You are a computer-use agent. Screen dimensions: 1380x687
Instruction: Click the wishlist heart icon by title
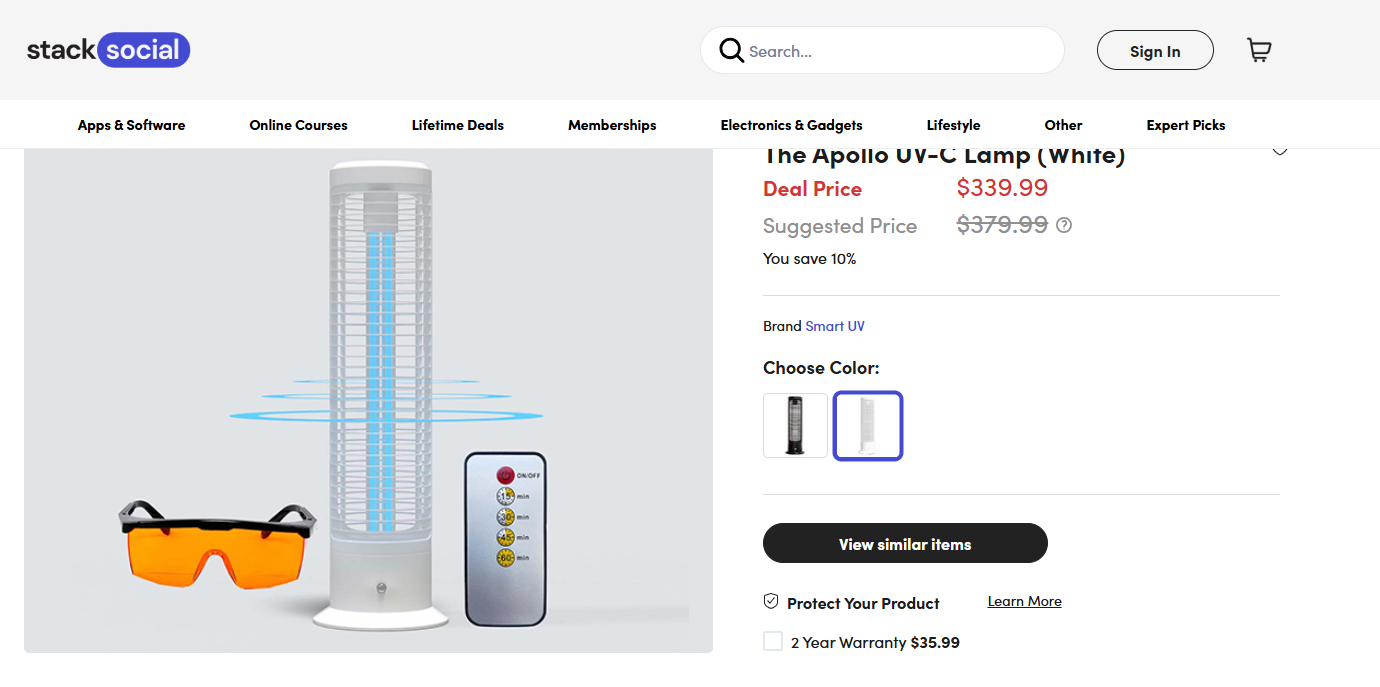(1279, 151)
